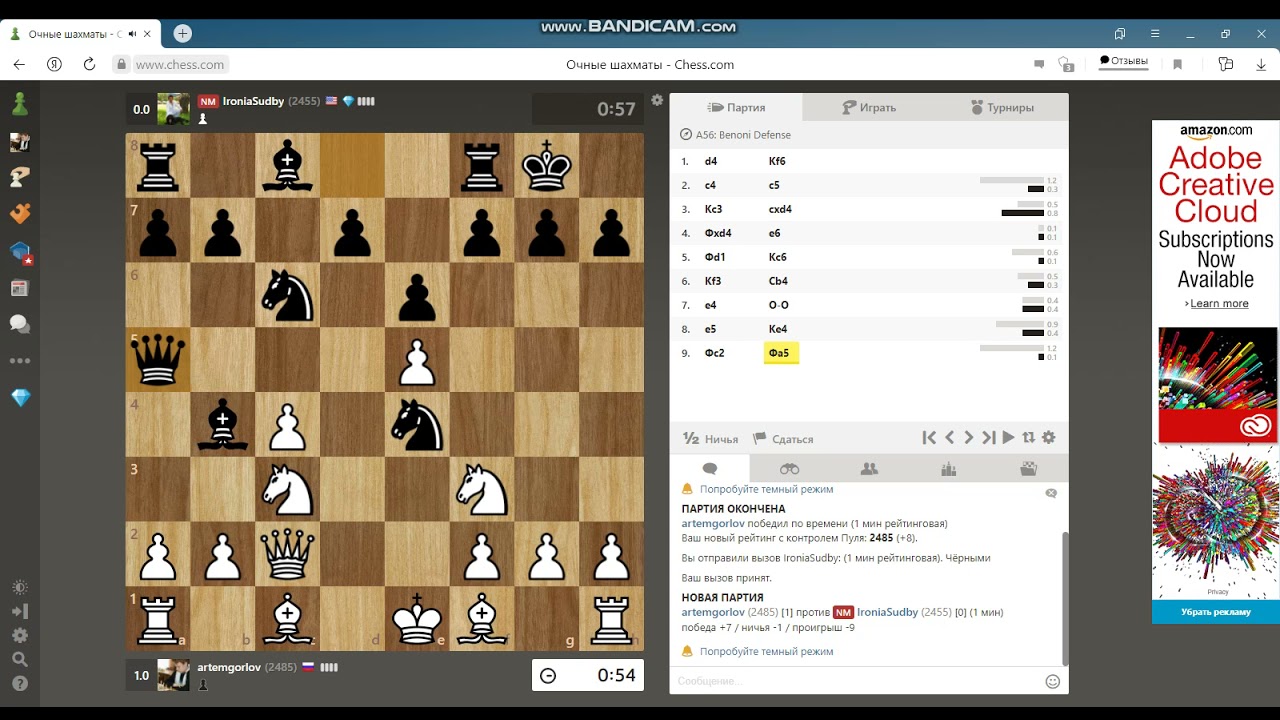Open the clapperboard video tab
1280x720 pixels.
1028,468
